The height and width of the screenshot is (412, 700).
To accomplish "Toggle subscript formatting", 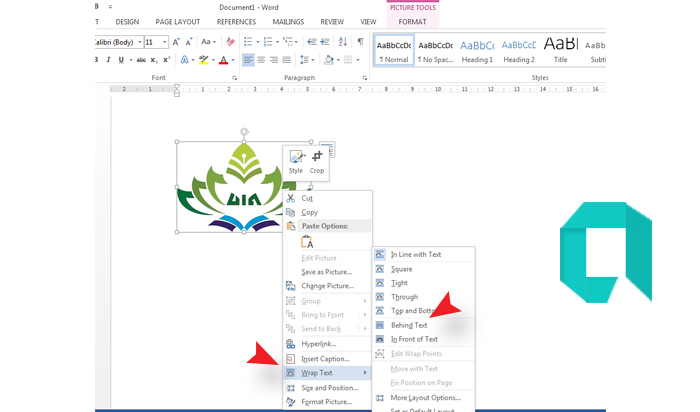I will point(154,60).
